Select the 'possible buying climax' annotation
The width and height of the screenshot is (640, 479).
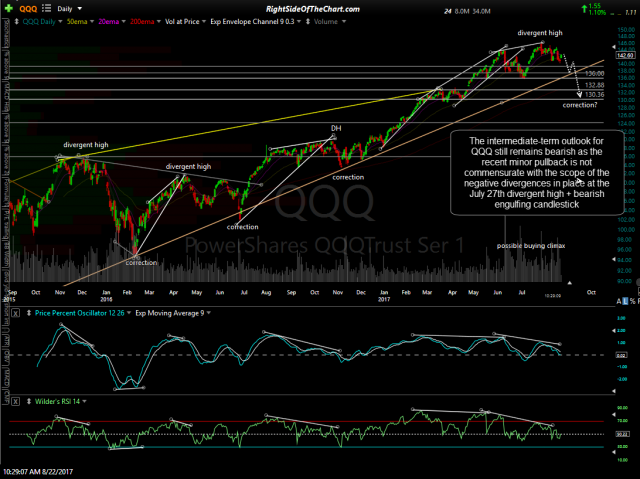pyautogui.click(x=531, y=246)
